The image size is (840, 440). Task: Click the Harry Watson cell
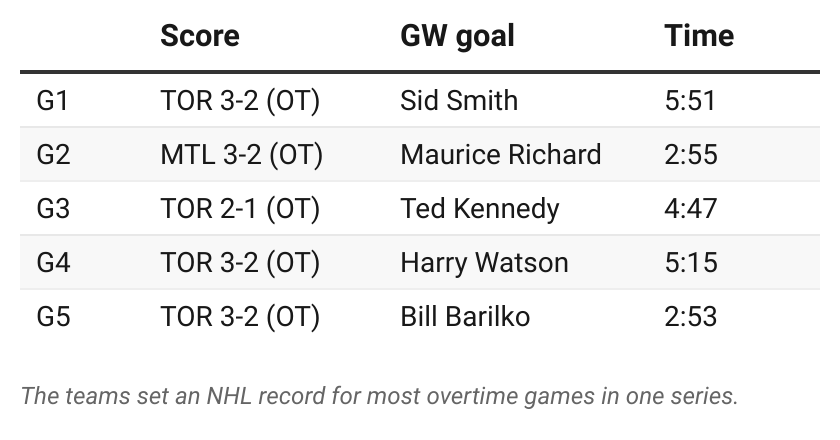point(484,263)
